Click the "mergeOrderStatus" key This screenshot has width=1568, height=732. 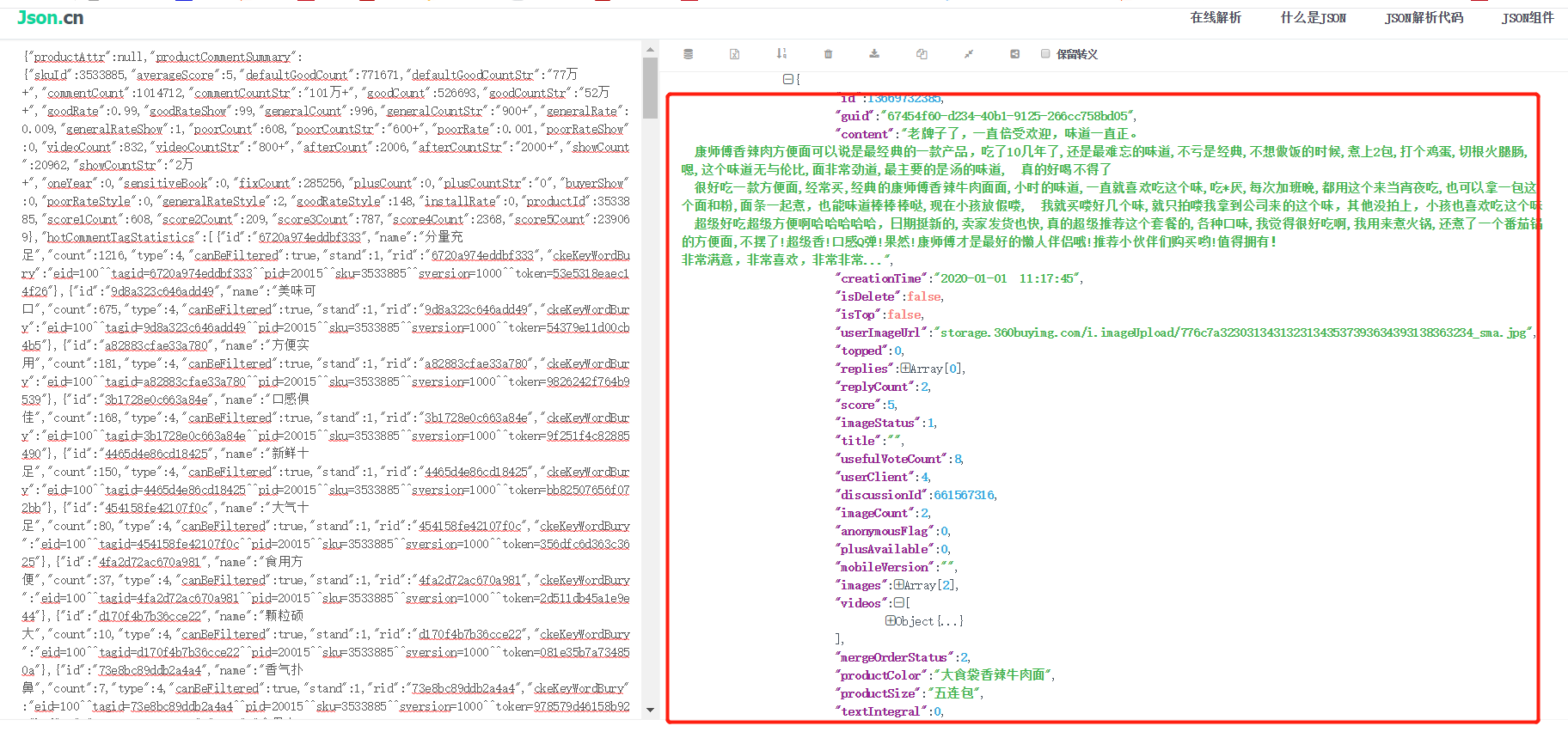895,657
